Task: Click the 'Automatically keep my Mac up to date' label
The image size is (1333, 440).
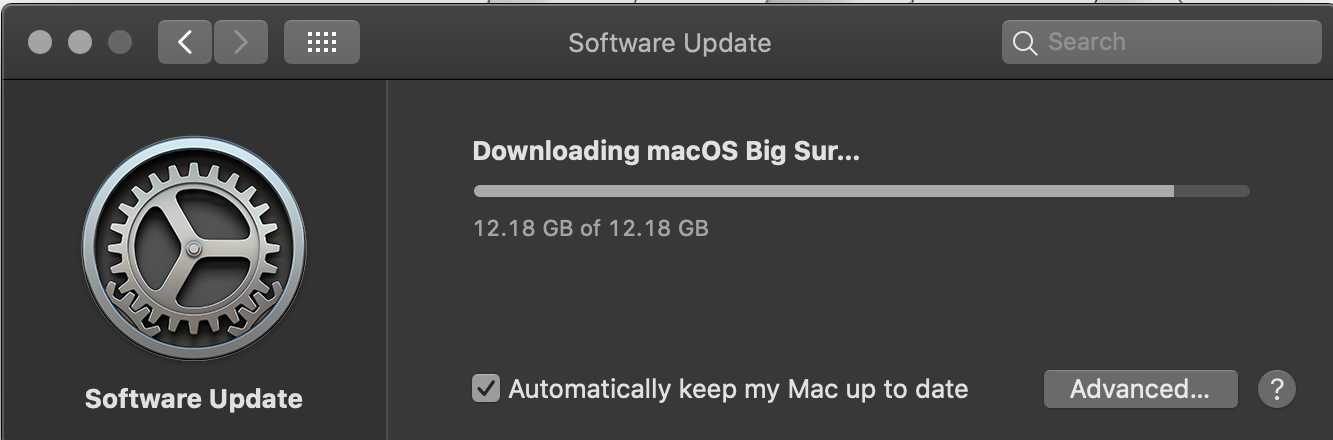Action: click(x=738, y=389)
